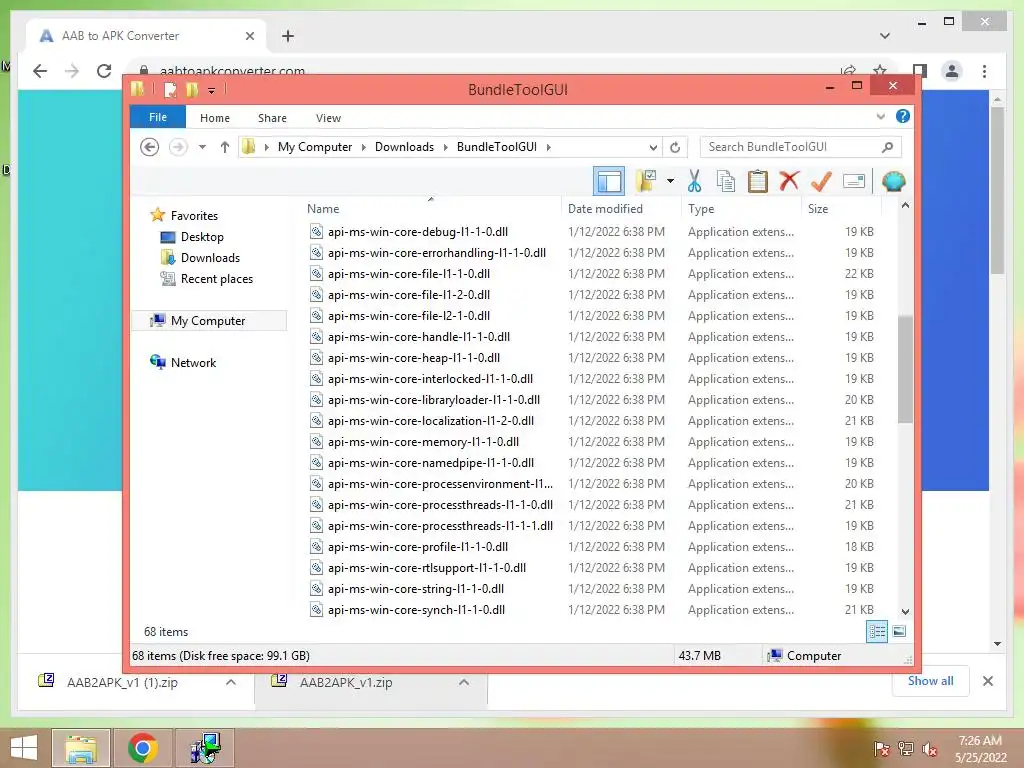Open options arrow for AAB2APK_v1.zip download
Screen dimensions: 1024x768
pyautogui.click(x=464, y=682)
